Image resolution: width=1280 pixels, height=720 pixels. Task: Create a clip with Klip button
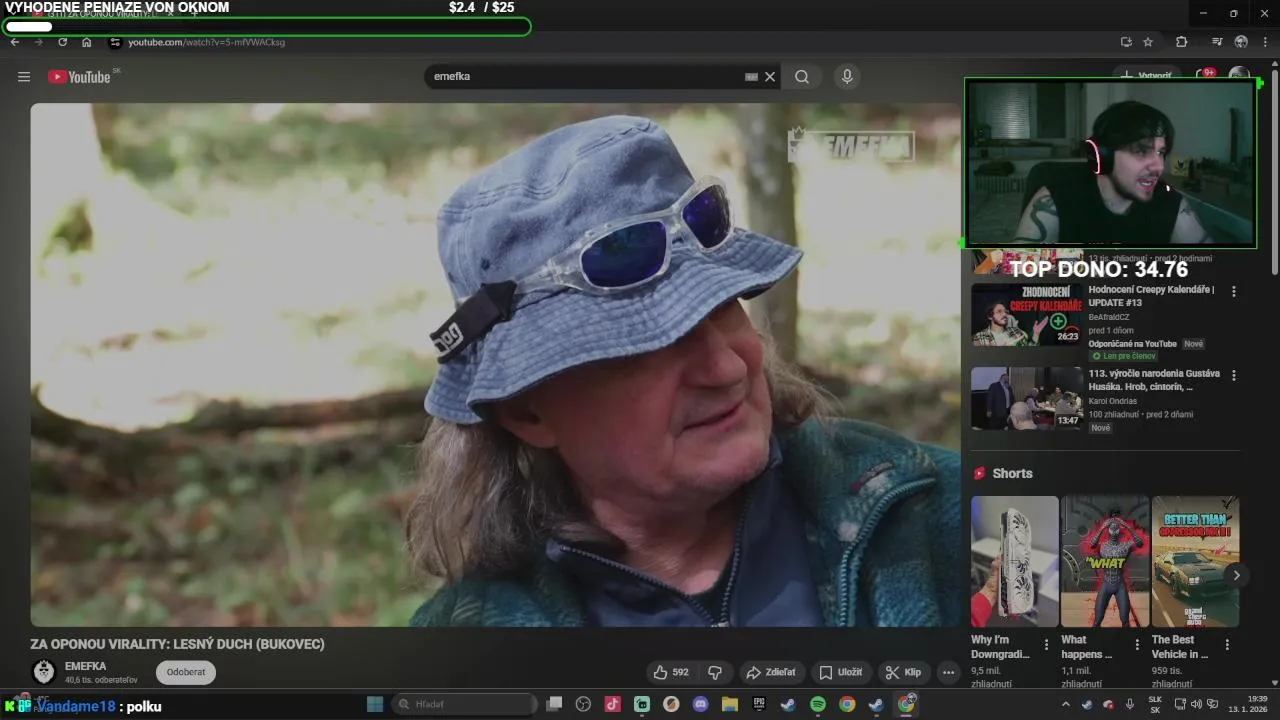click(x=904, y=672)
